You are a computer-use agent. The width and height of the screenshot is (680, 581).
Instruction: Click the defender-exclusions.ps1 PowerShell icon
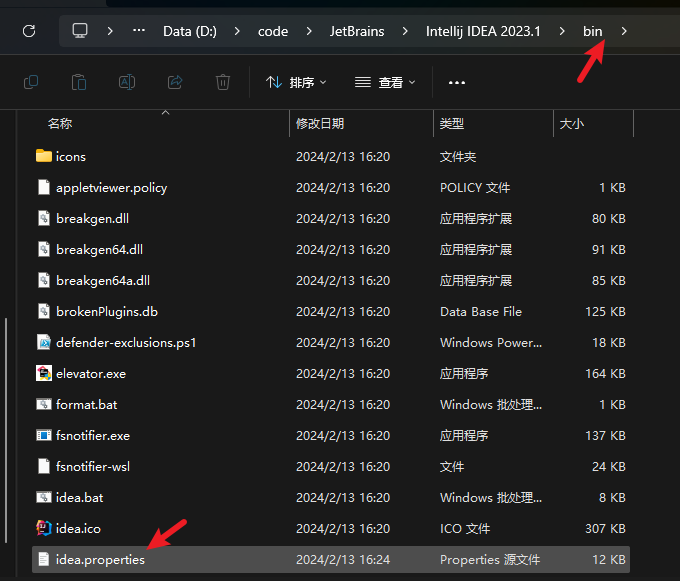coord(44,343)
